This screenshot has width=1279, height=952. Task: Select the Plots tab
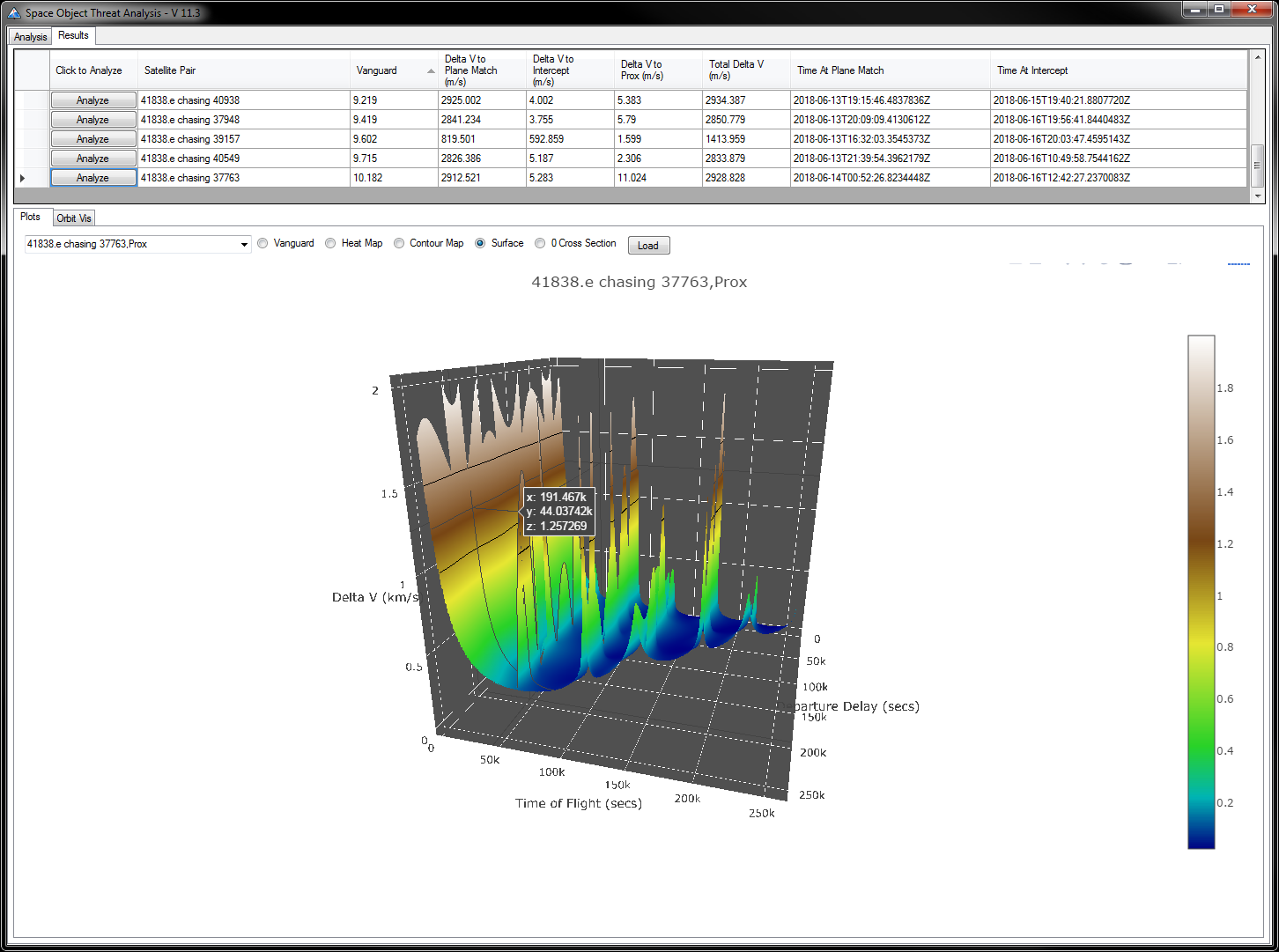coord(31,217)
